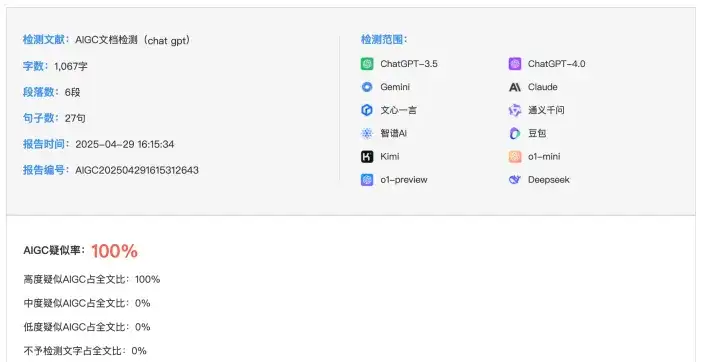This screenshot has width=704, height=362.
Task: Click the 豆包 icon
Action: point(515,133)
